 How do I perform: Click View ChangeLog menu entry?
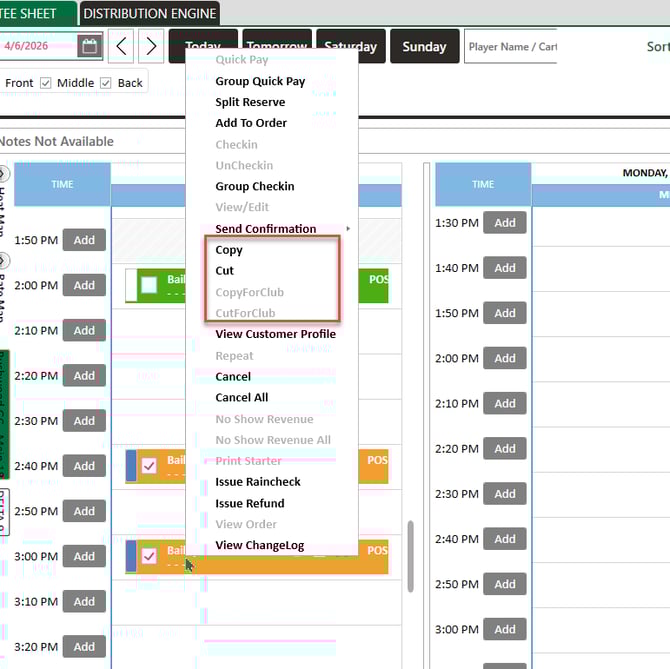tap(259, 546)
